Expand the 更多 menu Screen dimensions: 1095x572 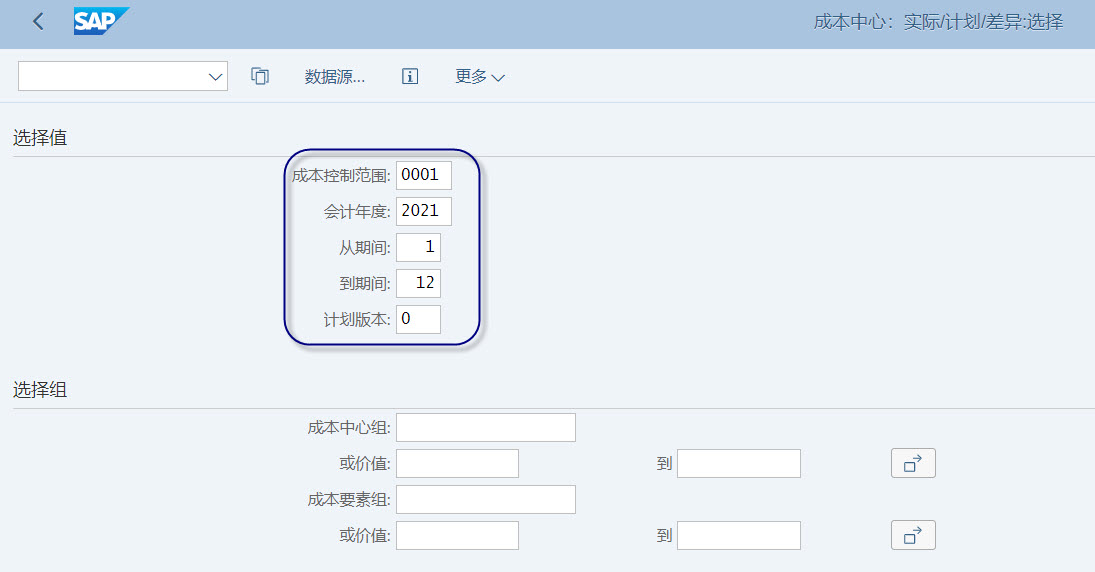click(480, 77)
